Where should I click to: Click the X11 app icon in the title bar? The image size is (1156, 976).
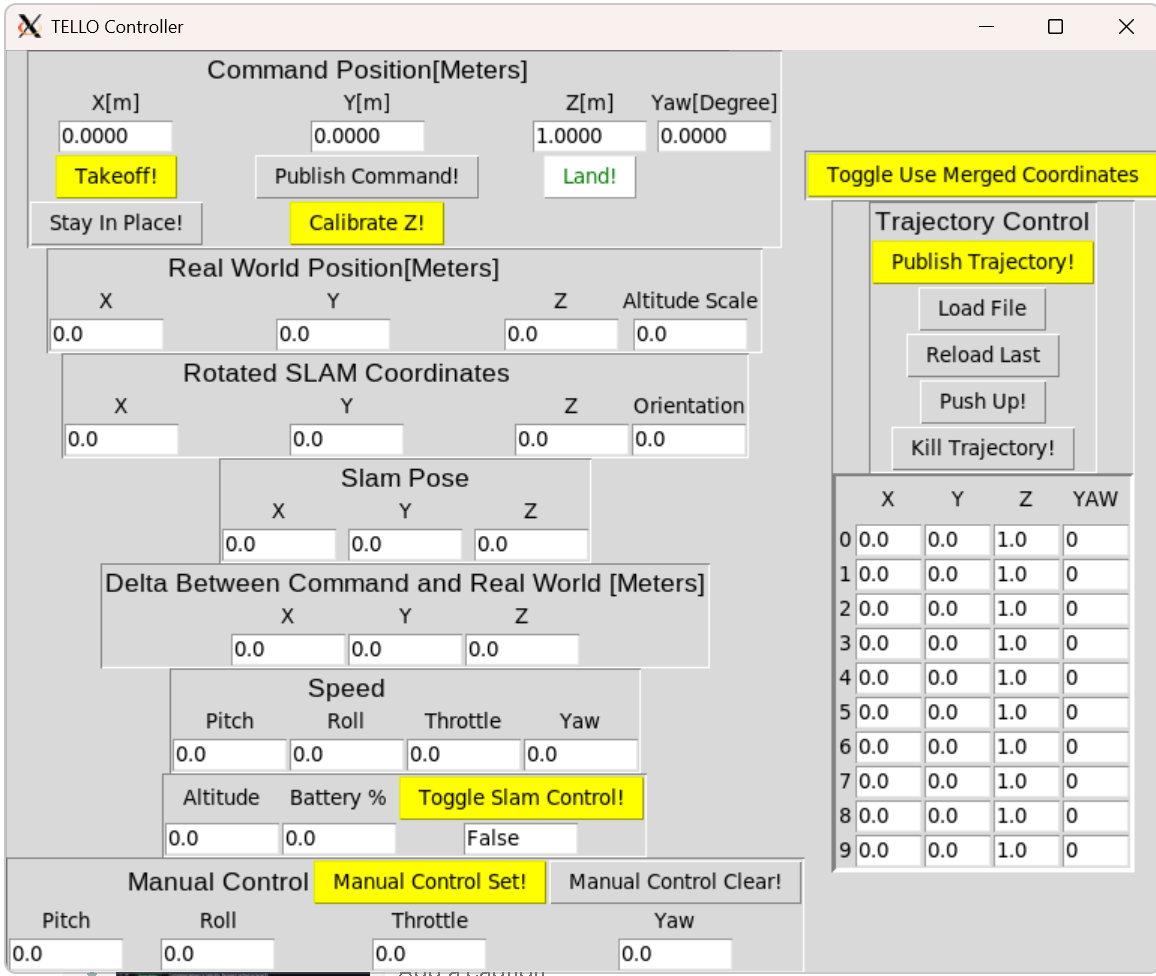(29, 27)
